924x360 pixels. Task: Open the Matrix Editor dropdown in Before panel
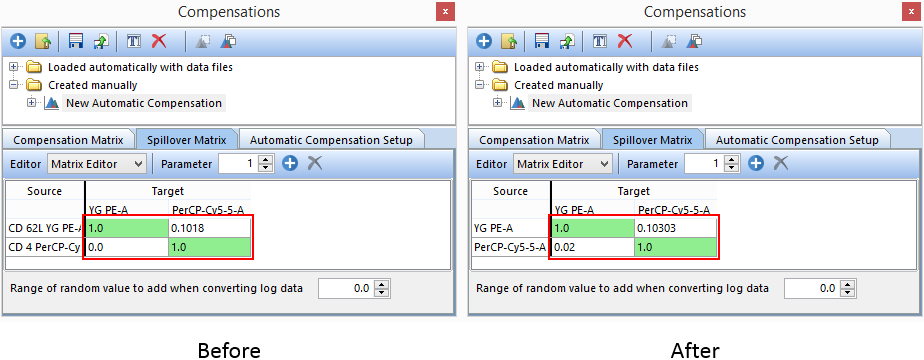pyautogui.click(x=97, y=164)
